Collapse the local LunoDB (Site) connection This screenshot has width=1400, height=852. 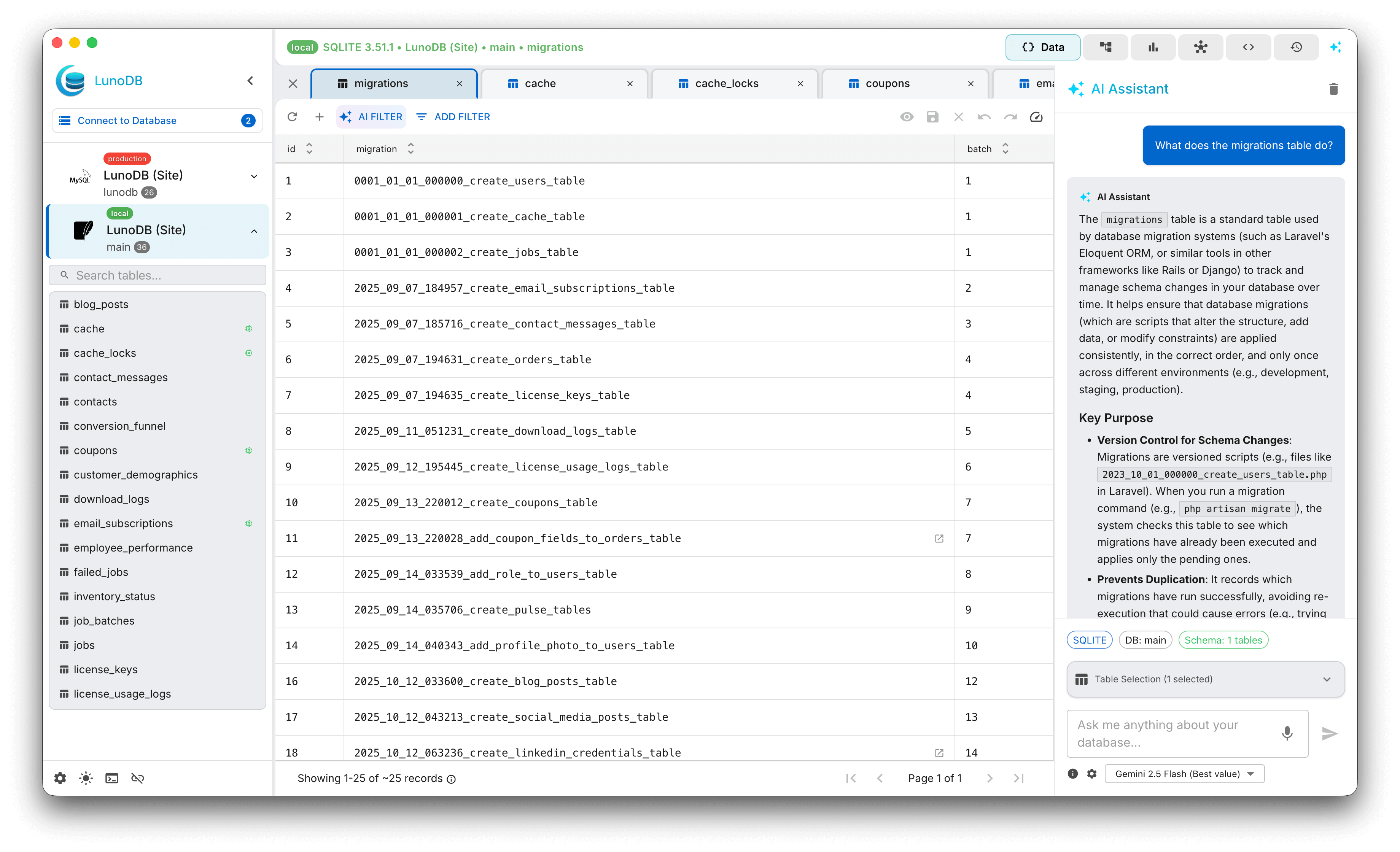pyautogui.click(x=253, y=231)
